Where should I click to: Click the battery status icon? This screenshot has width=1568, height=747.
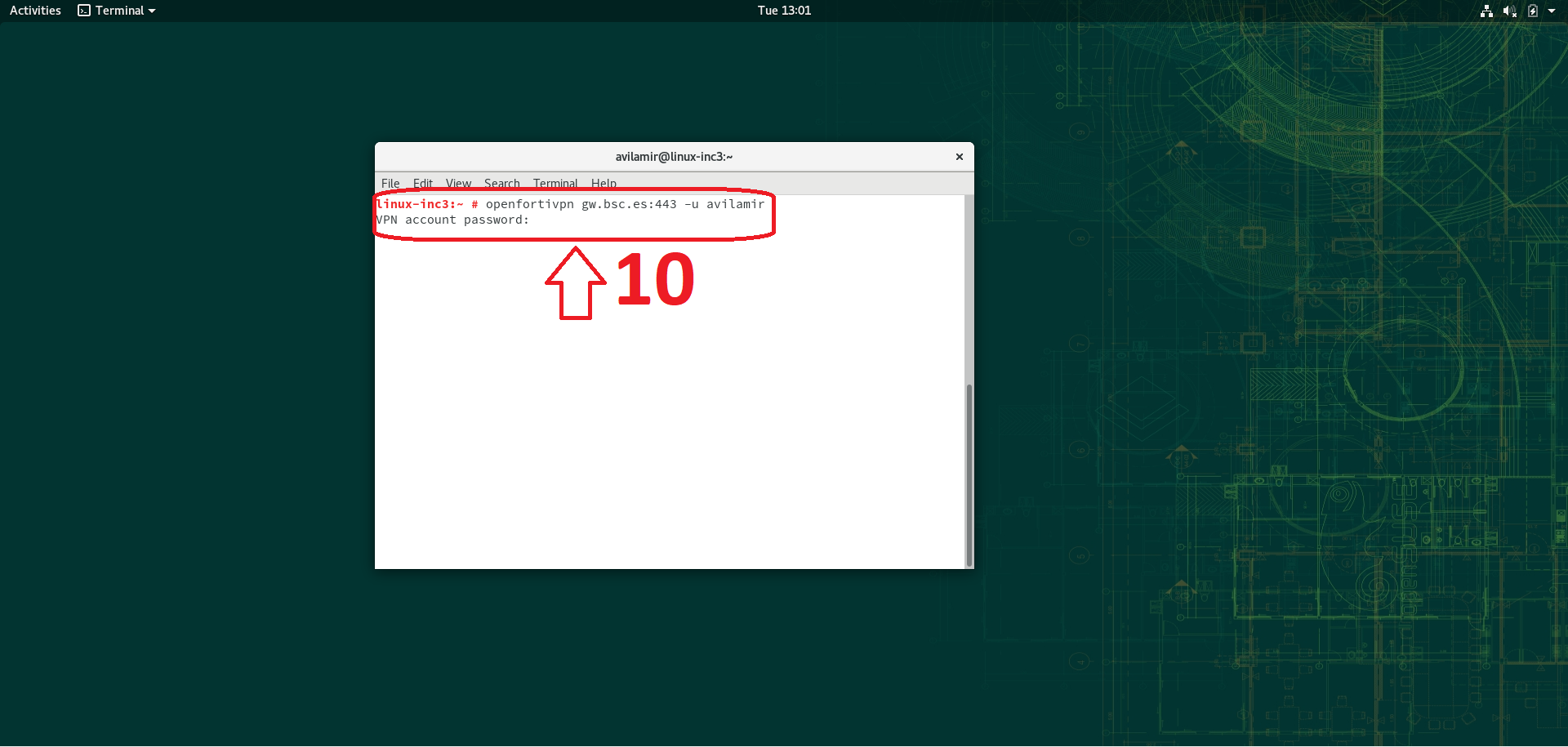tap(1533, 11)
